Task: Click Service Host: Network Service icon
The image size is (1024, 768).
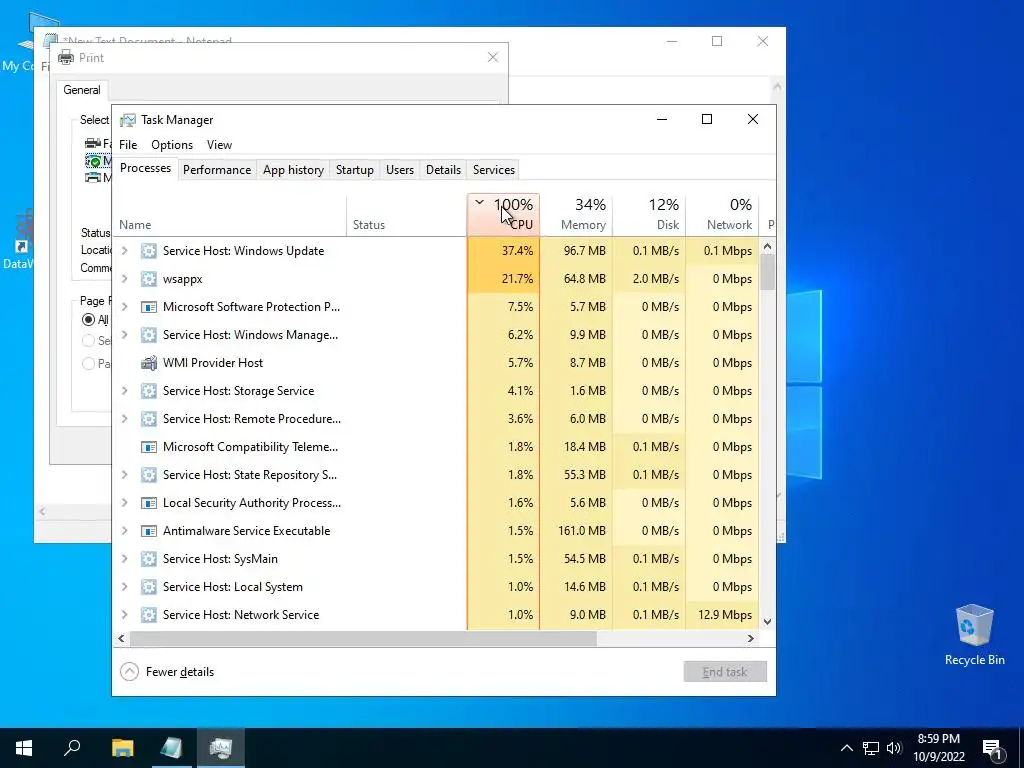Action: 149,615
